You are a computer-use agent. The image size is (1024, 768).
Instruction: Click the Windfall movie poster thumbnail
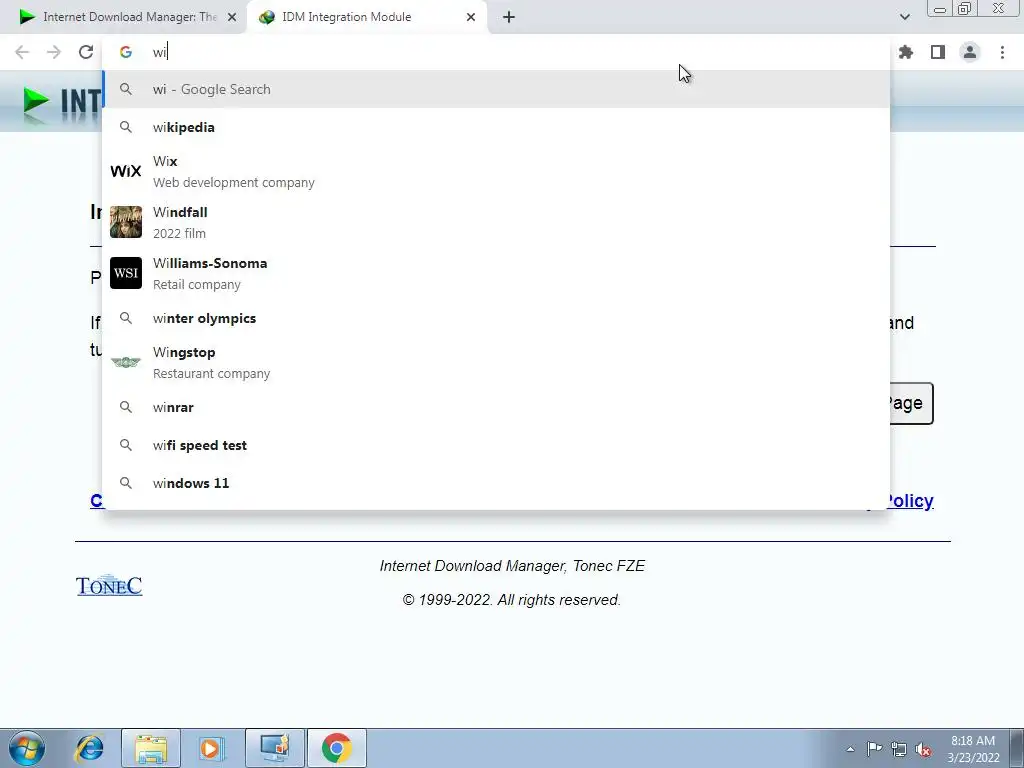[x=125, y=222]
